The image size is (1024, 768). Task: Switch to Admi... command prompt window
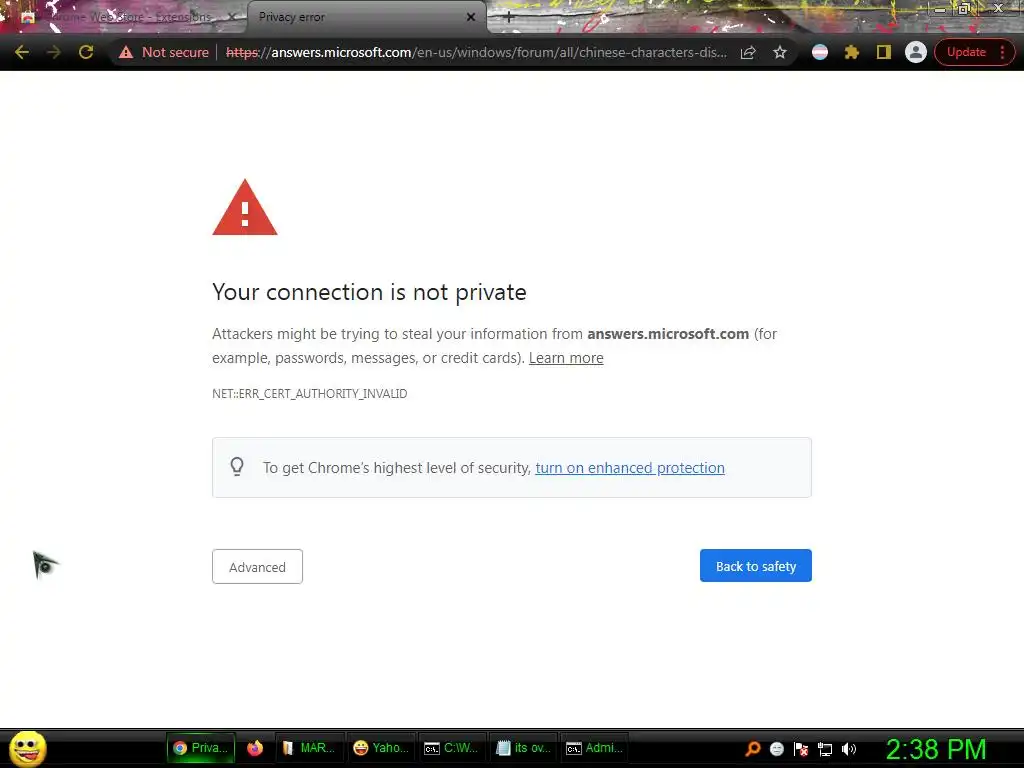pos(594,748)
